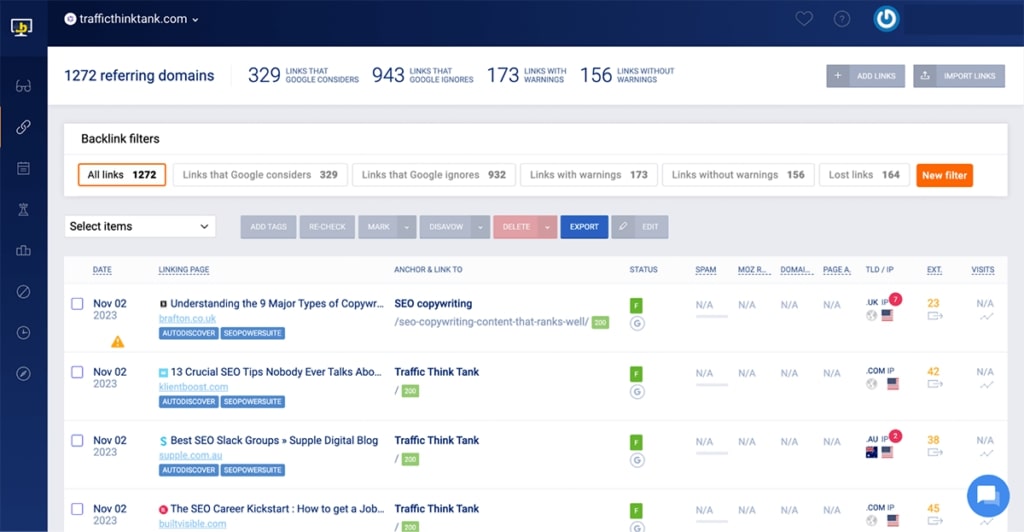Click the green F status icon for supple.com.au
This screenshot has height=532, width=1024.
click(x=636, y=443)
